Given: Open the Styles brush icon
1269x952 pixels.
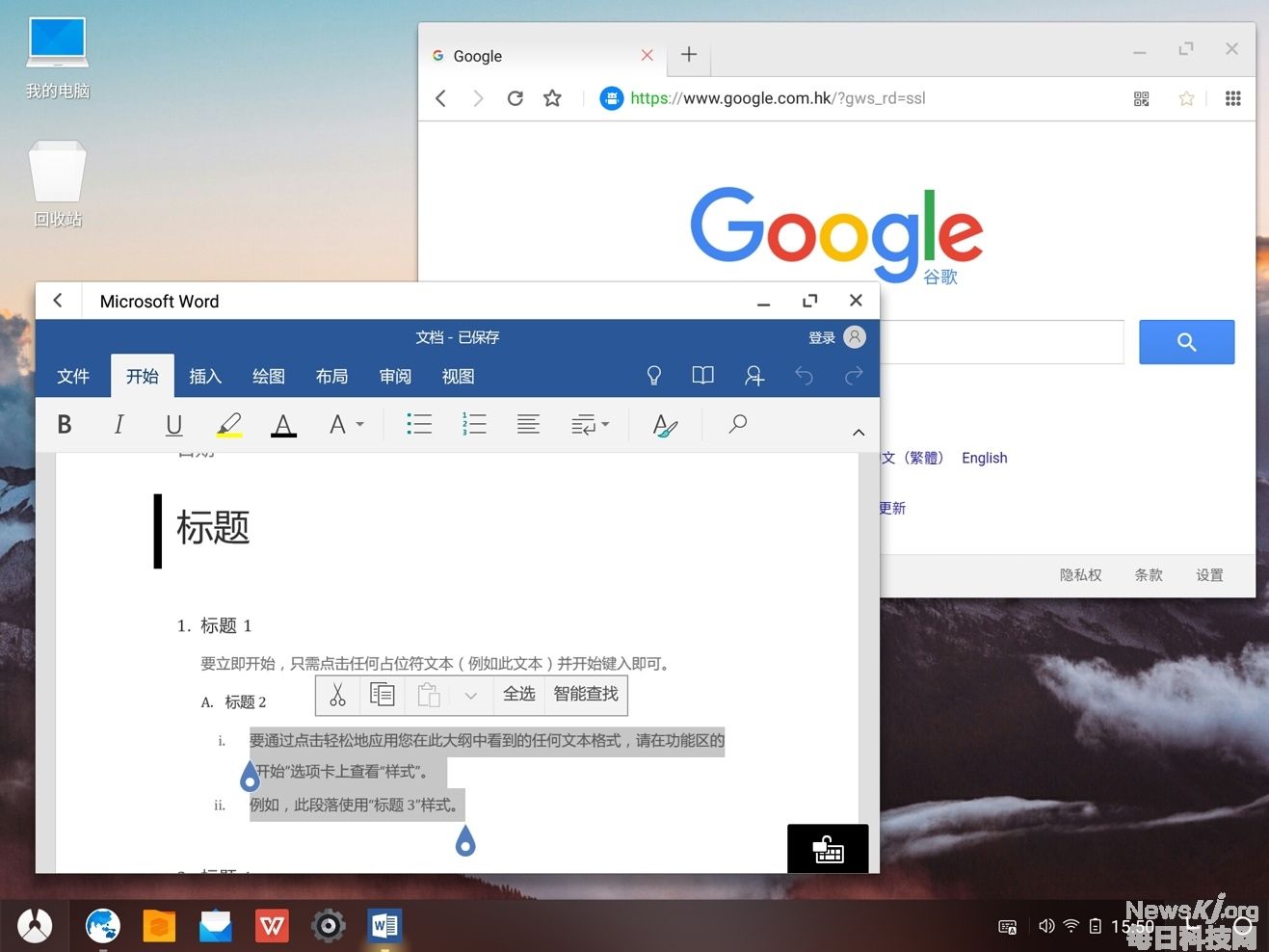Looking at the screenshot, I should [x=665, y=425].
